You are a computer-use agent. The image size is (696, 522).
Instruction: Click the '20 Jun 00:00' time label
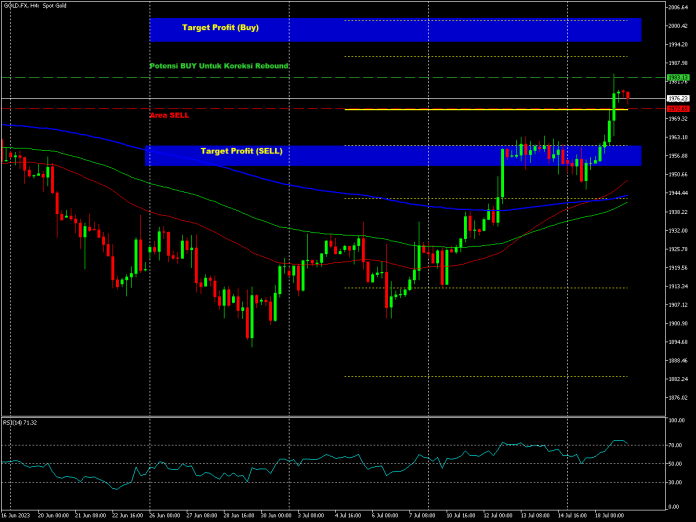pos(53,515)
